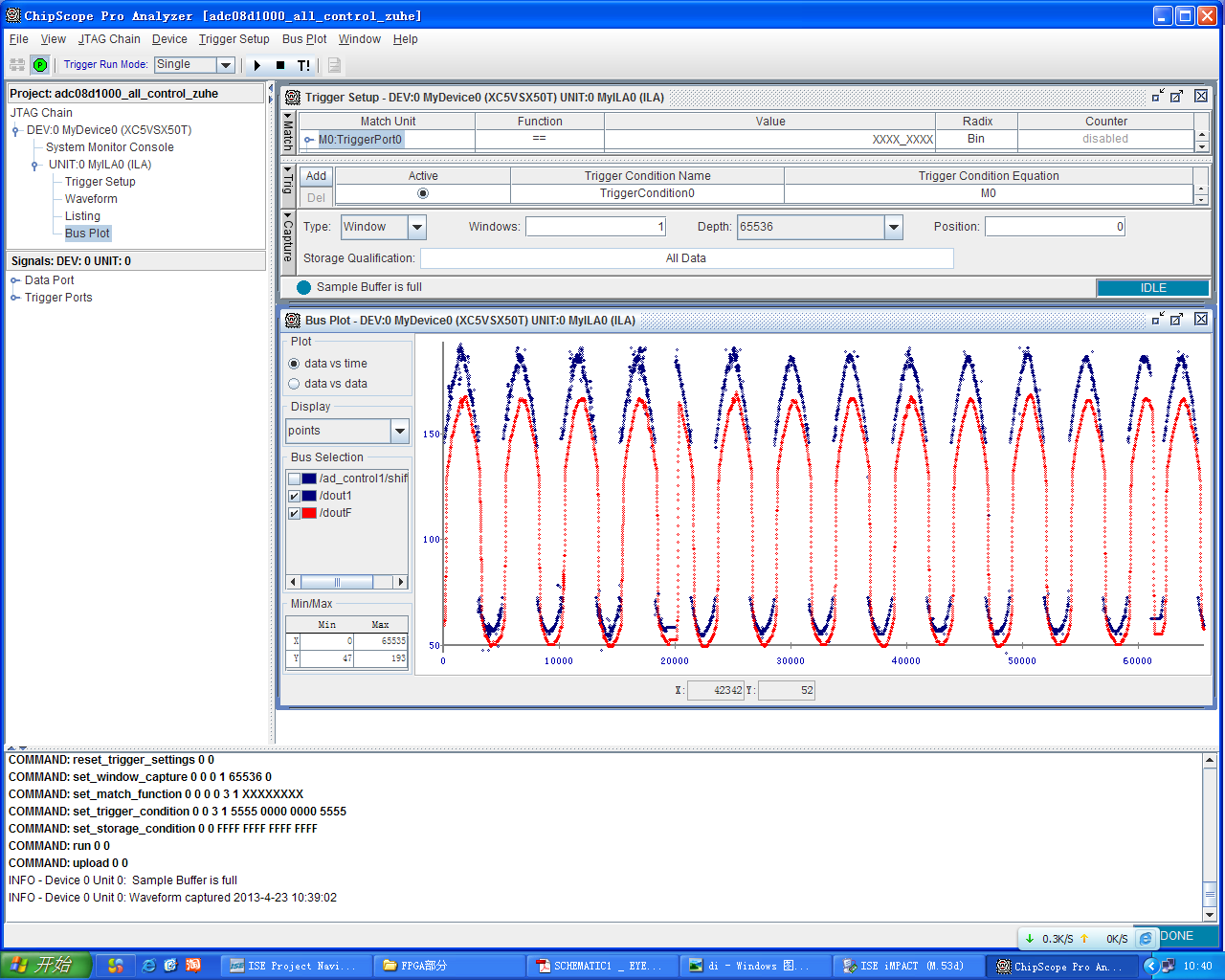Open the Display points dropdown

tap(400, 431)
